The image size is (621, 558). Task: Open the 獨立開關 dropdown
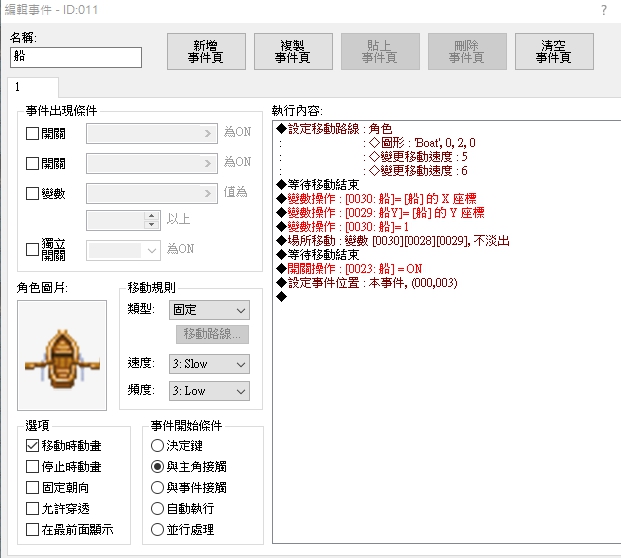(123, 250)
